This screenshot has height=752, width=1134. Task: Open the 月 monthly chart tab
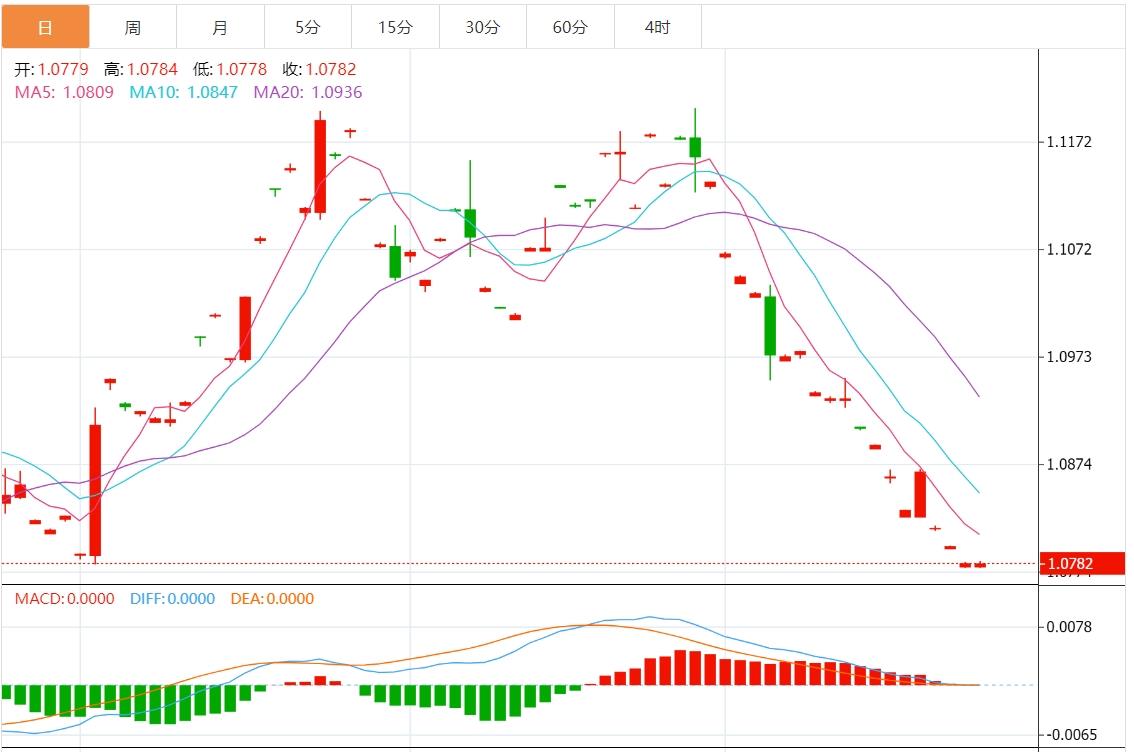point(220,27)
